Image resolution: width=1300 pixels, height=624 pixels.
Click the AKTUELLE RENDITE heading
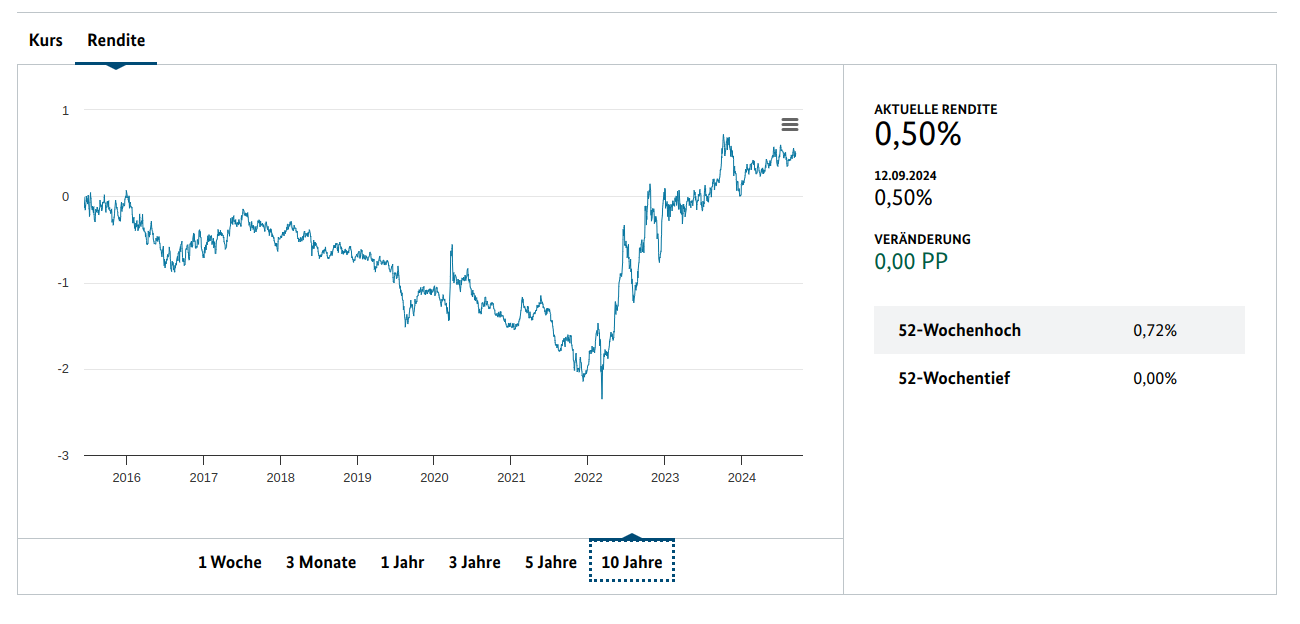pyautogui.click(x=936, y=109)
